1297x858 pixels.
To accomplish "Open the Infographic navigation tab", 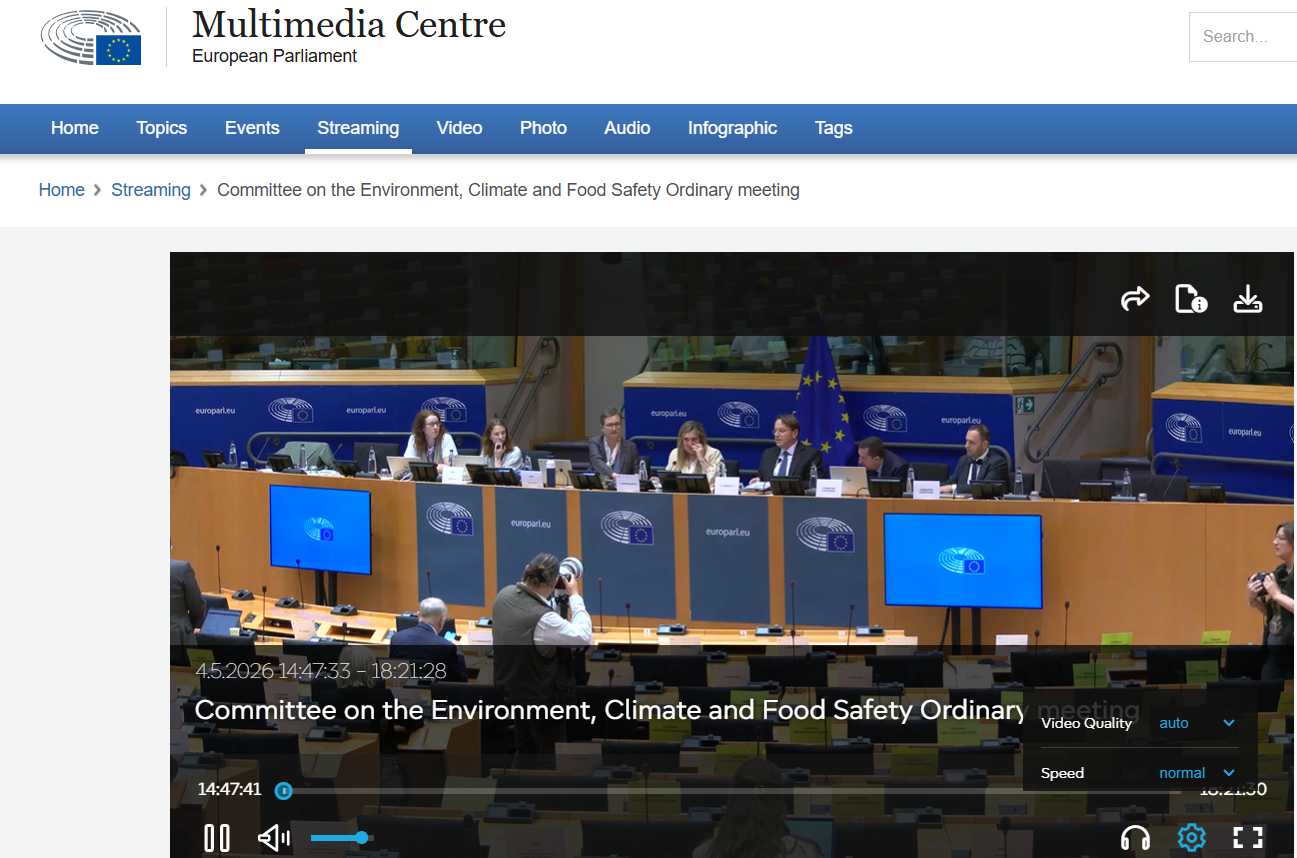I will pyautogui.click(x=732, y=128).
